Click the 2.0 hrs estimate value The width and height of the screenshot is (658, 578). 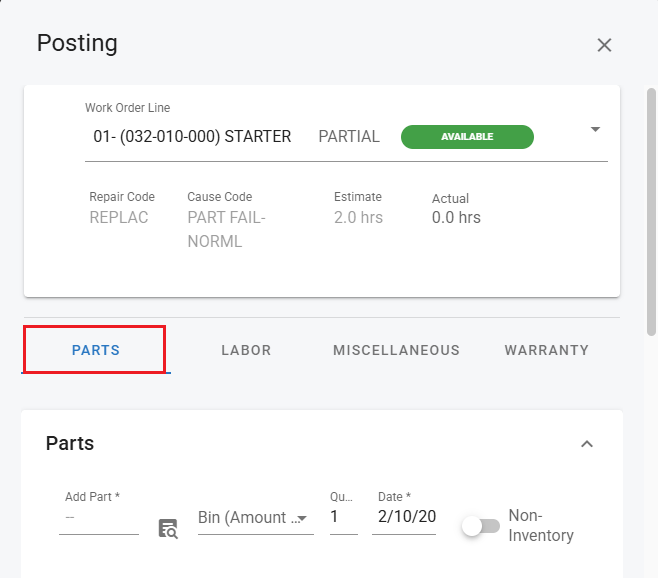click(358, 217)
